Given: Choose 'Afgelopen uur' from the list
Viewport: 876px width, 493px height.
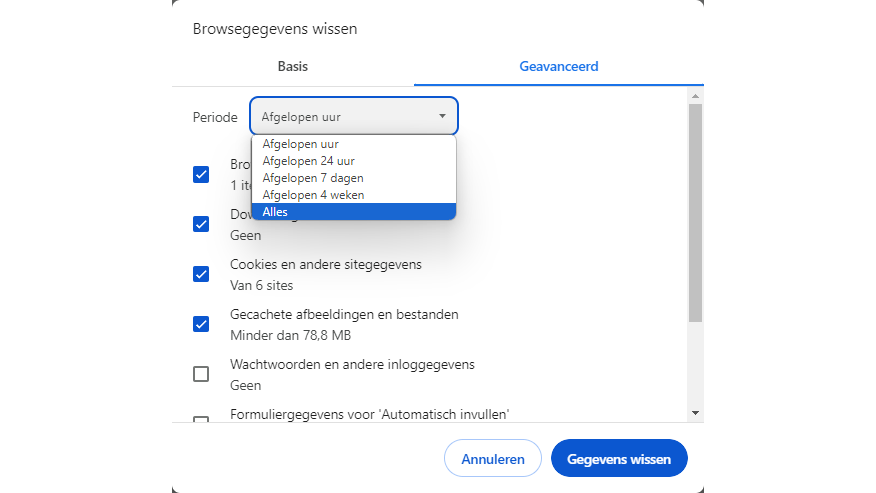Looking at the screenshot, I should coord(300,144).
